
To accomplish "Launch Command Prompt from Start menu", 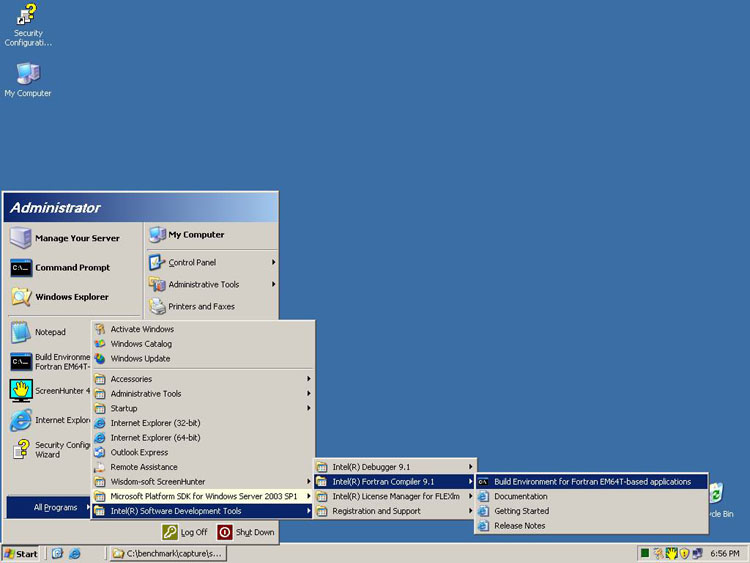I will click(71, 268).
